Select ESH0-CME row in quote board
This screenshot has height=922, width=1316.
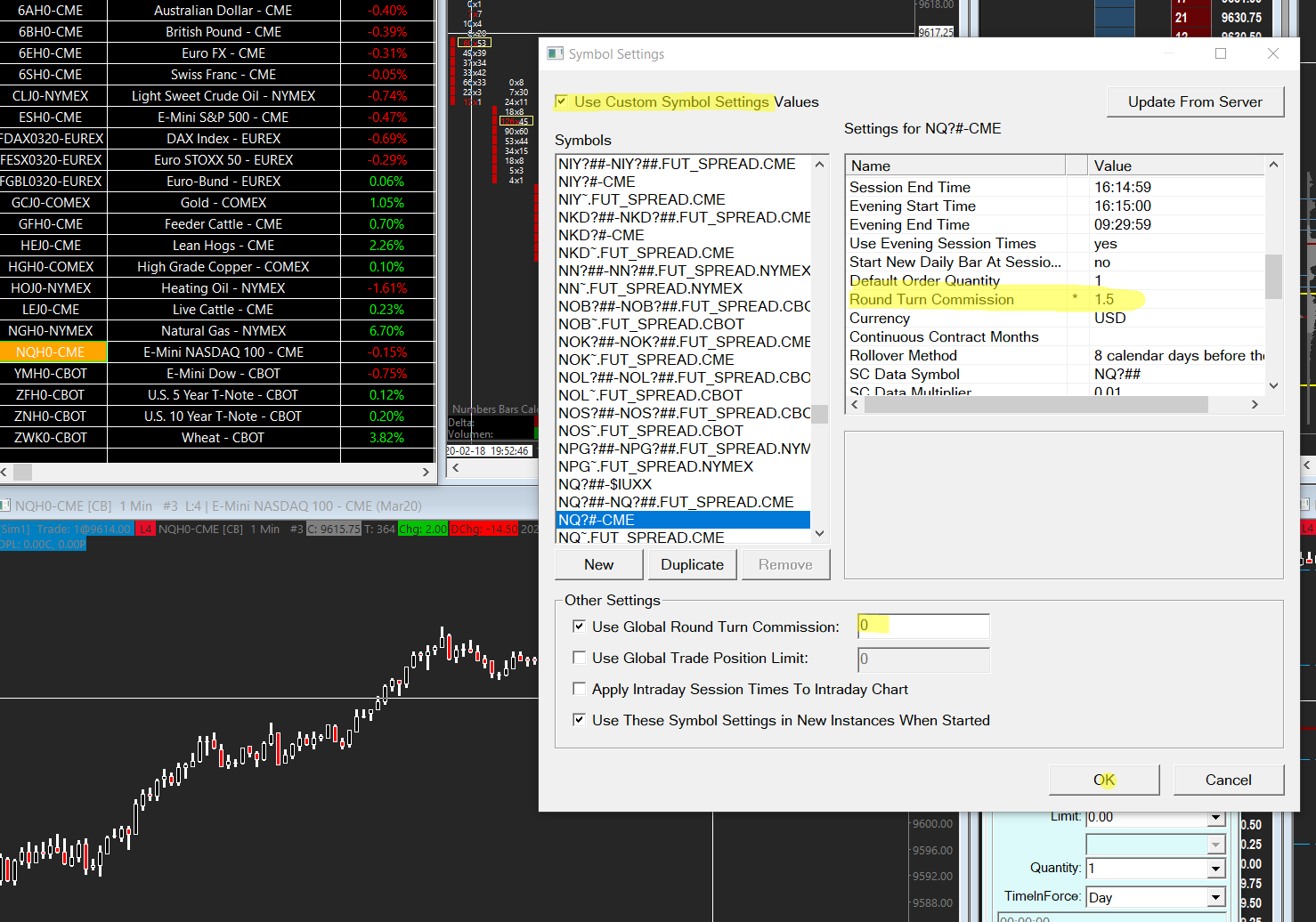(217, 117)
